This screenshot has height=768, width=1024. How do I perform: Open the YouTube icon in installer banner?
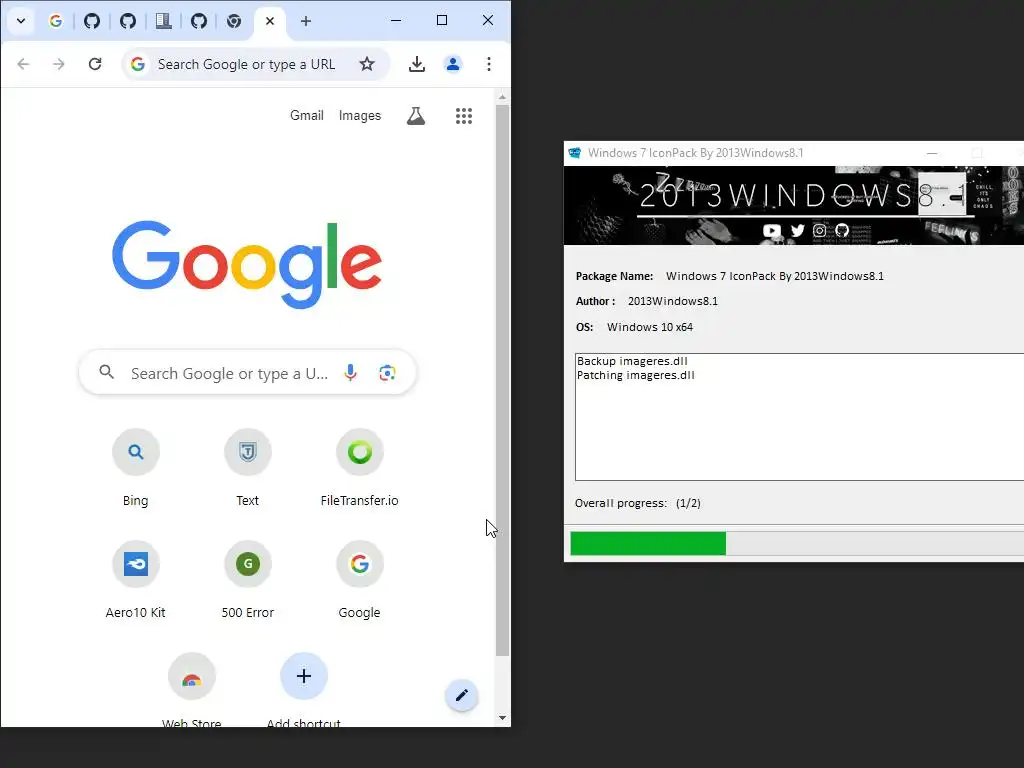[x=772, y=231]
